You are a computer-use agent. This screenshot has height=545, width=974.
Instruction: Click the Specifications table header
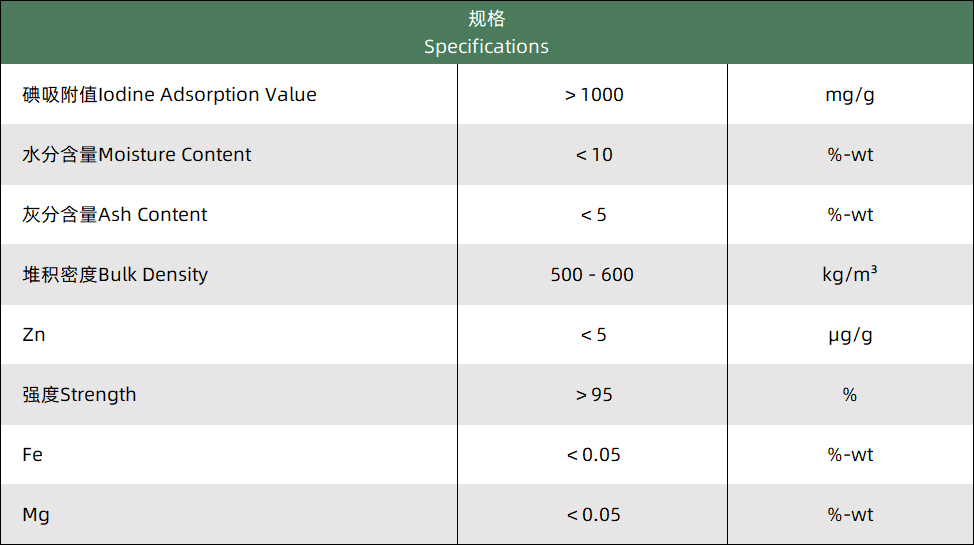pyautogui.click(x=486, y=33)
